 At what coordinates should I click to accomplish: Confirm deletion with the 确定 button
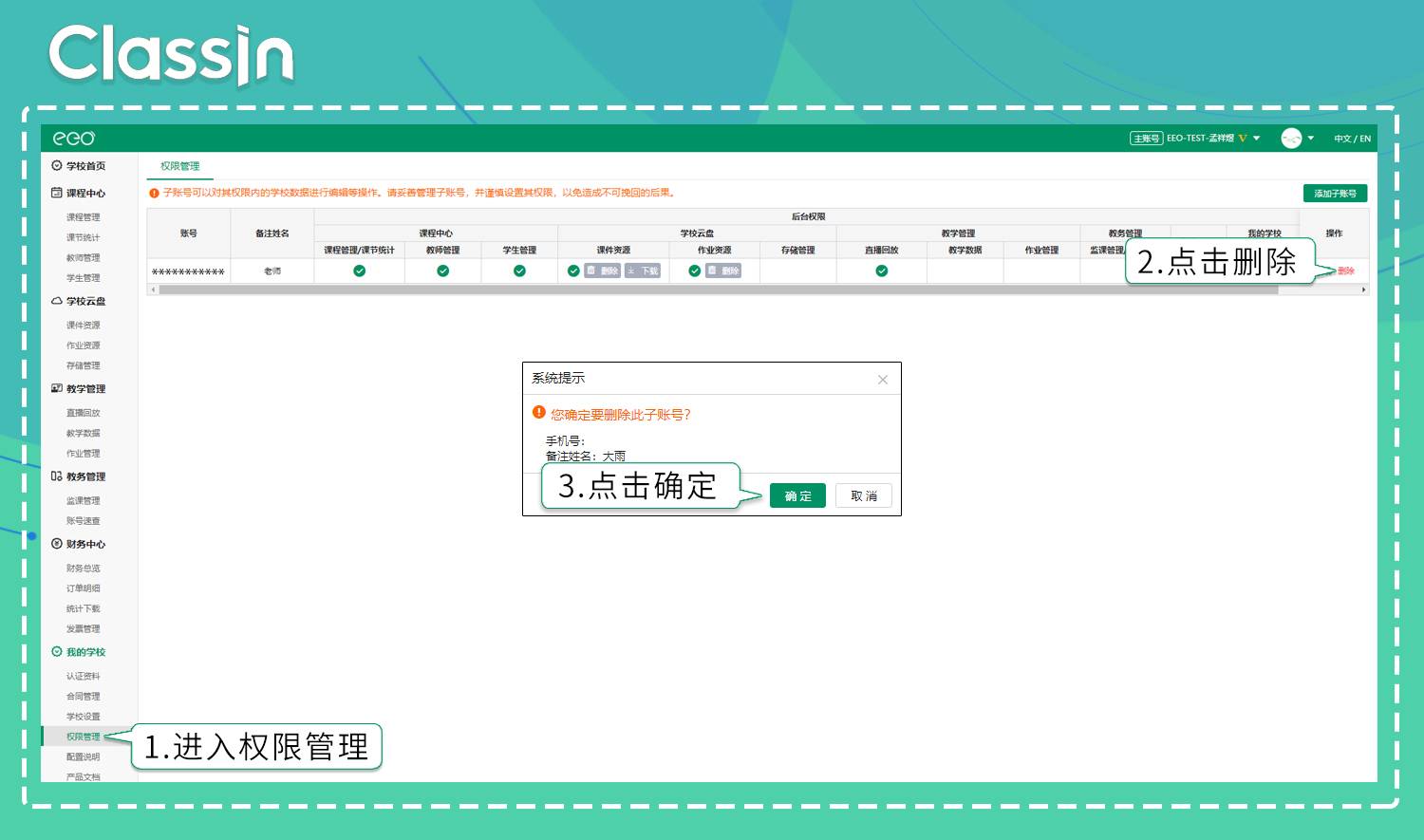click(x=797, y=495)
